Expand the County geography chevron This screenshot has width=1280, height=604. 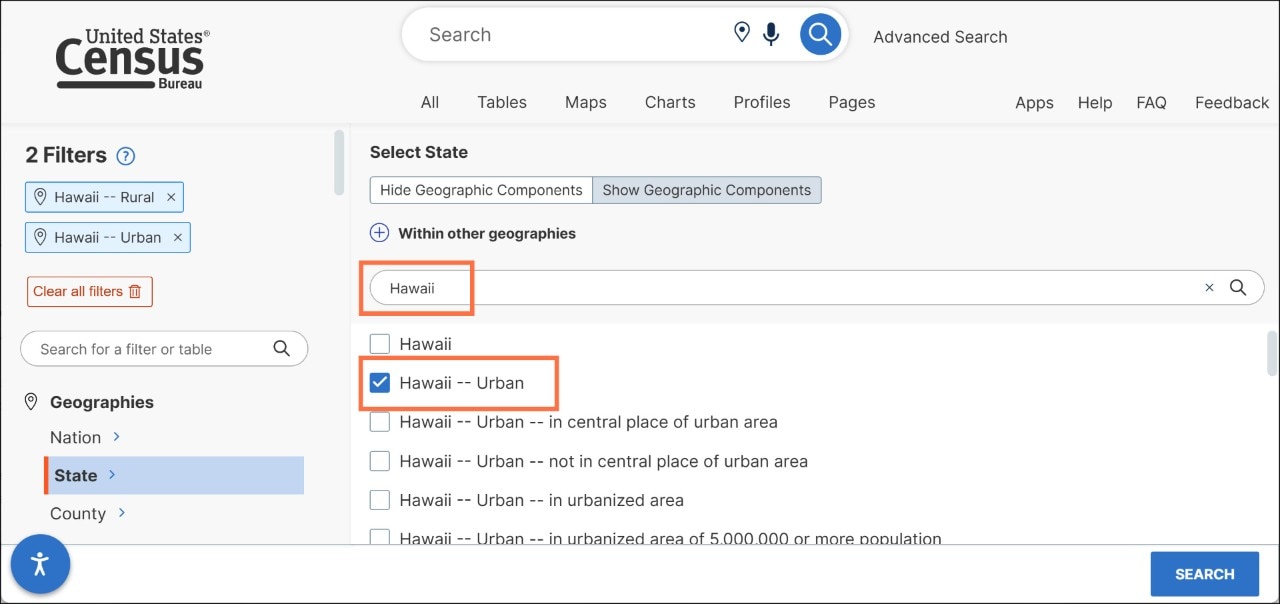[122, 513]
